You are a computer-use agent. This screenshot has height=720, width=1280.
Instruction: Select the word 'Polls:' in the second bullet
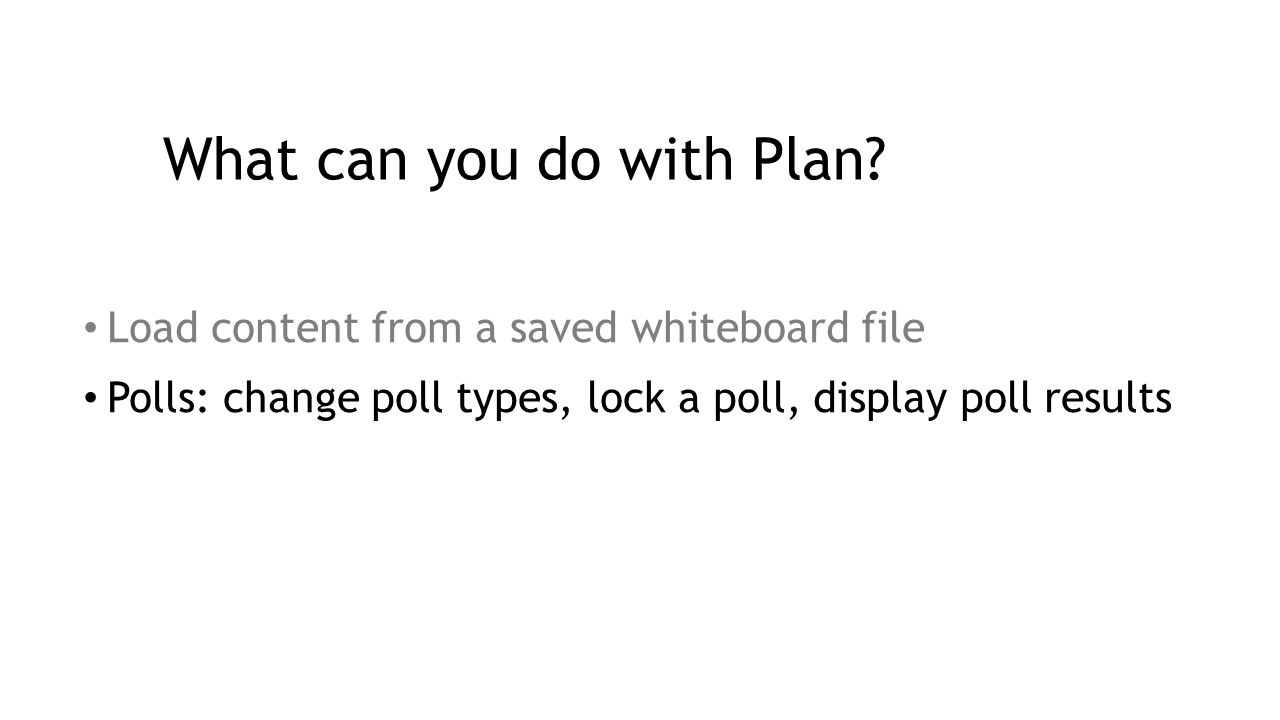click(160, 398)
